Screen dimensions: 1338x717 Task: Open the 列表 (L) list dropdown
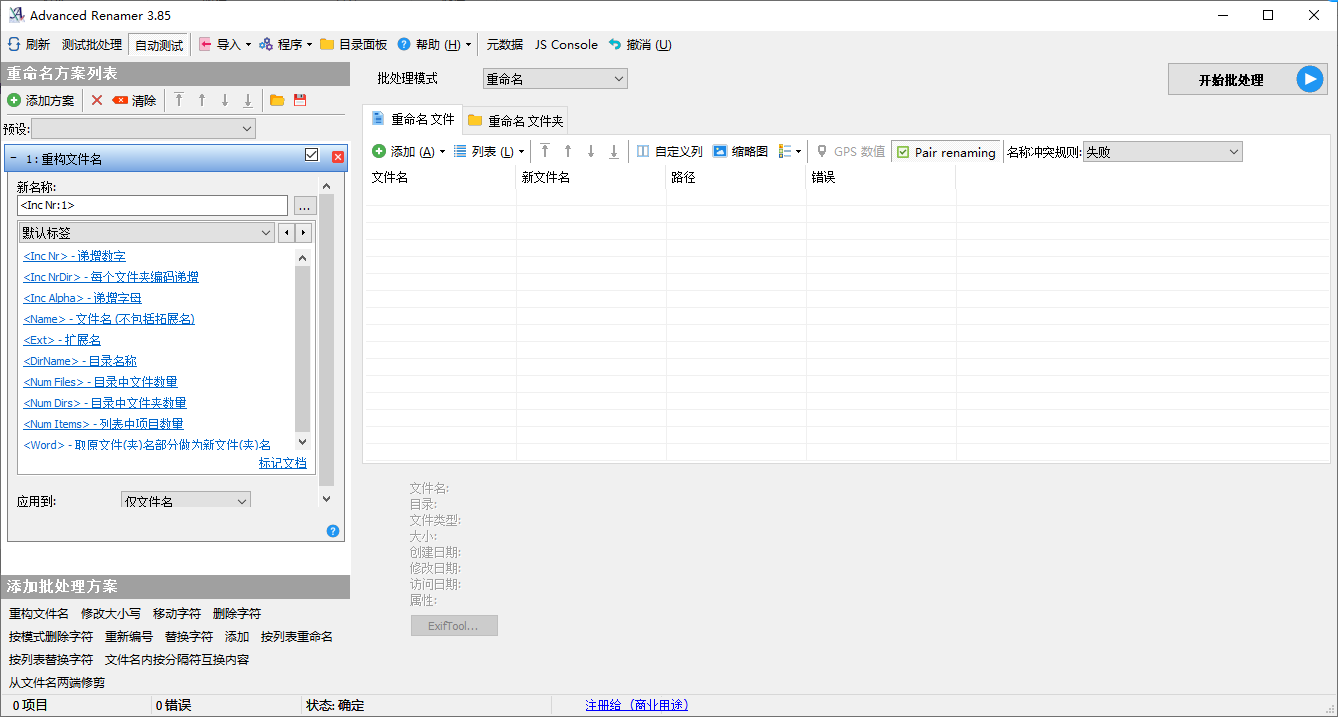click(489, 151)
